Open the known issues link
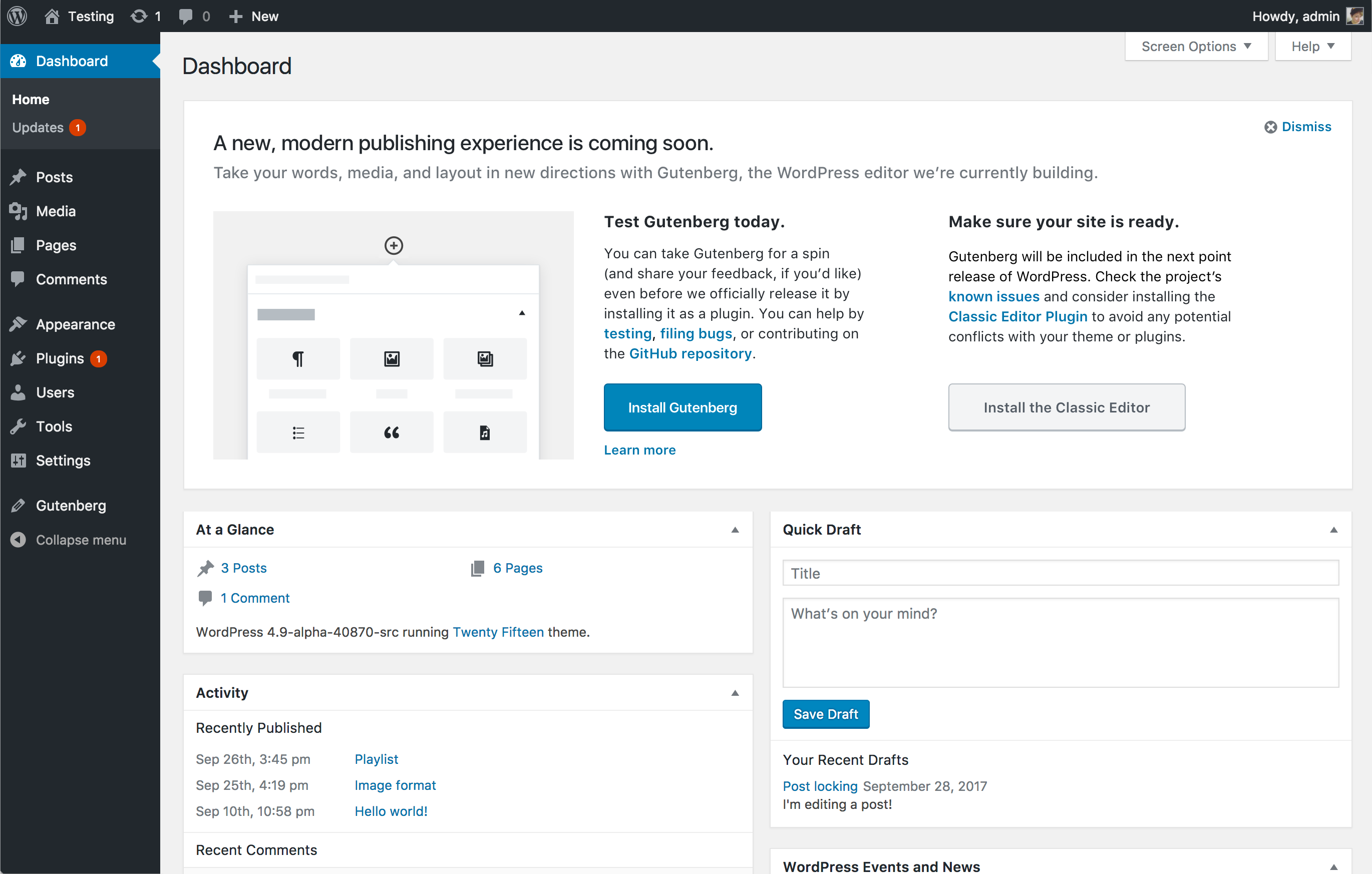 [994, 296]
